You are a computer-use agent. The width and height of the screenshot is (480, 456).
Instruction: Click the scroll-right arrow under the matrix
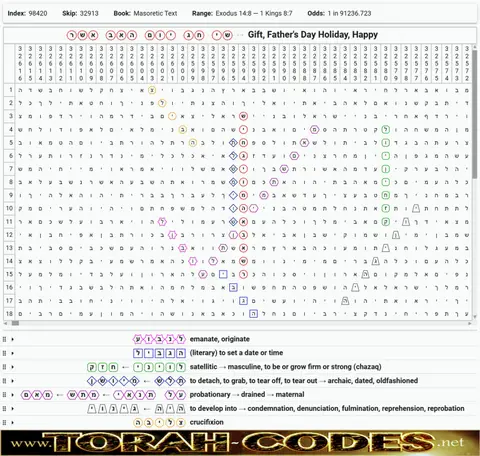pos(470,323)
